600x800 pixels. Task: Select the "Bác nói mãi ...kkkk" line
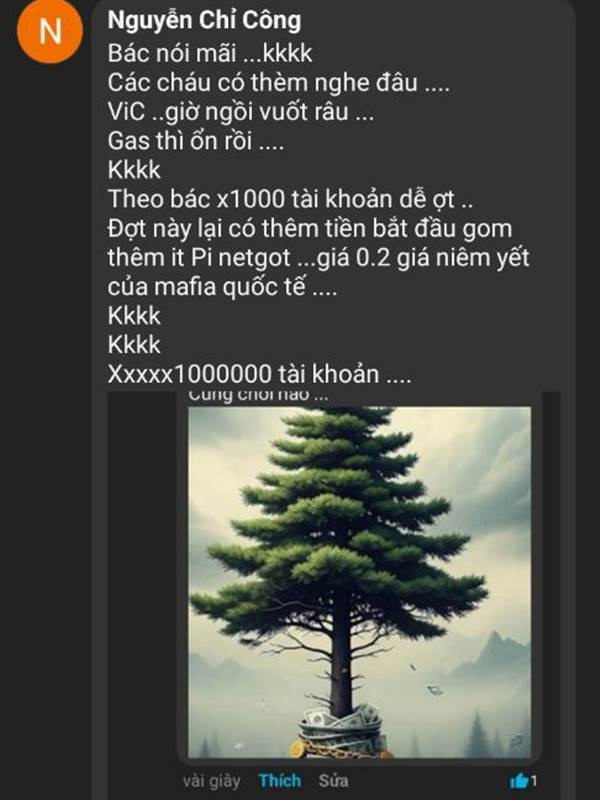(210, 53)
